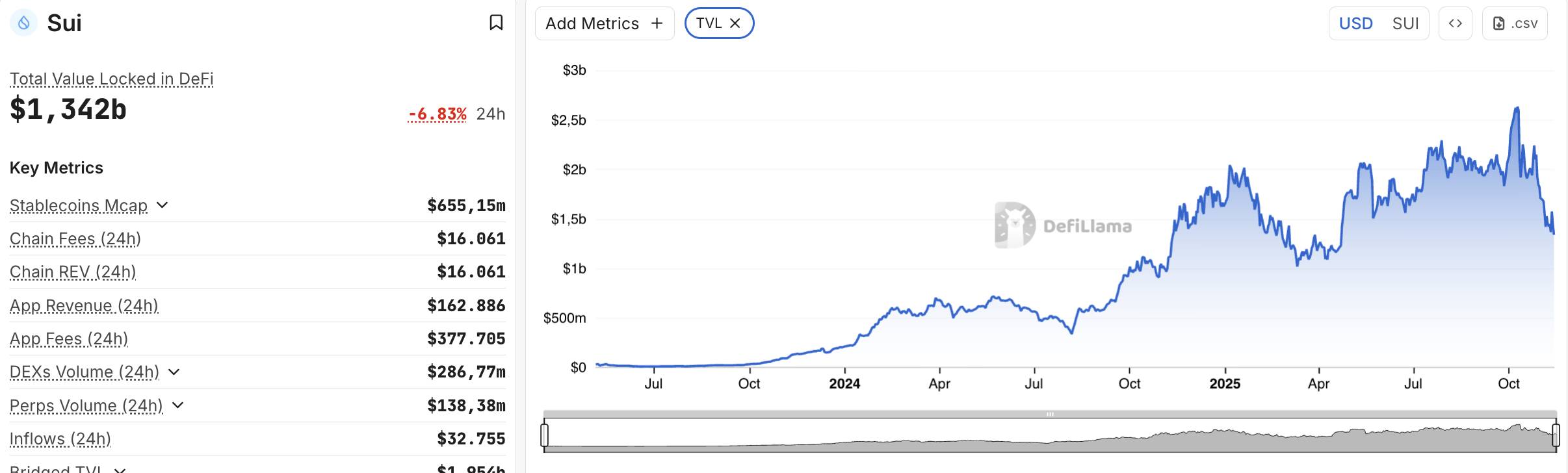The image size is (1568, 473).
Task: Open the embed code view
Action: pyautogui.click(x=1455, y=23)
